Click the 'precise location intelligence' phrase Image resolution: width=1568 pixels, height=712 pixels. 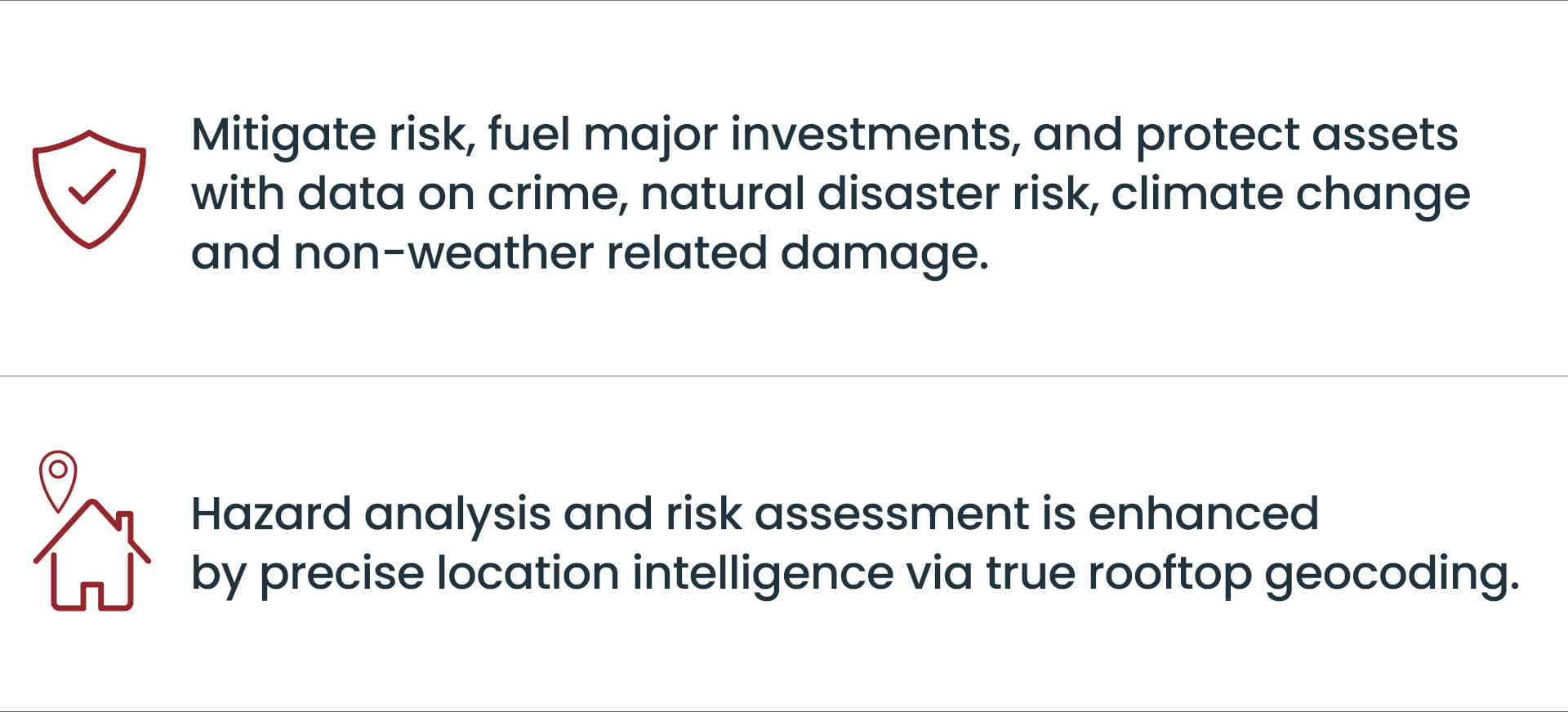(x=577, y=573)
